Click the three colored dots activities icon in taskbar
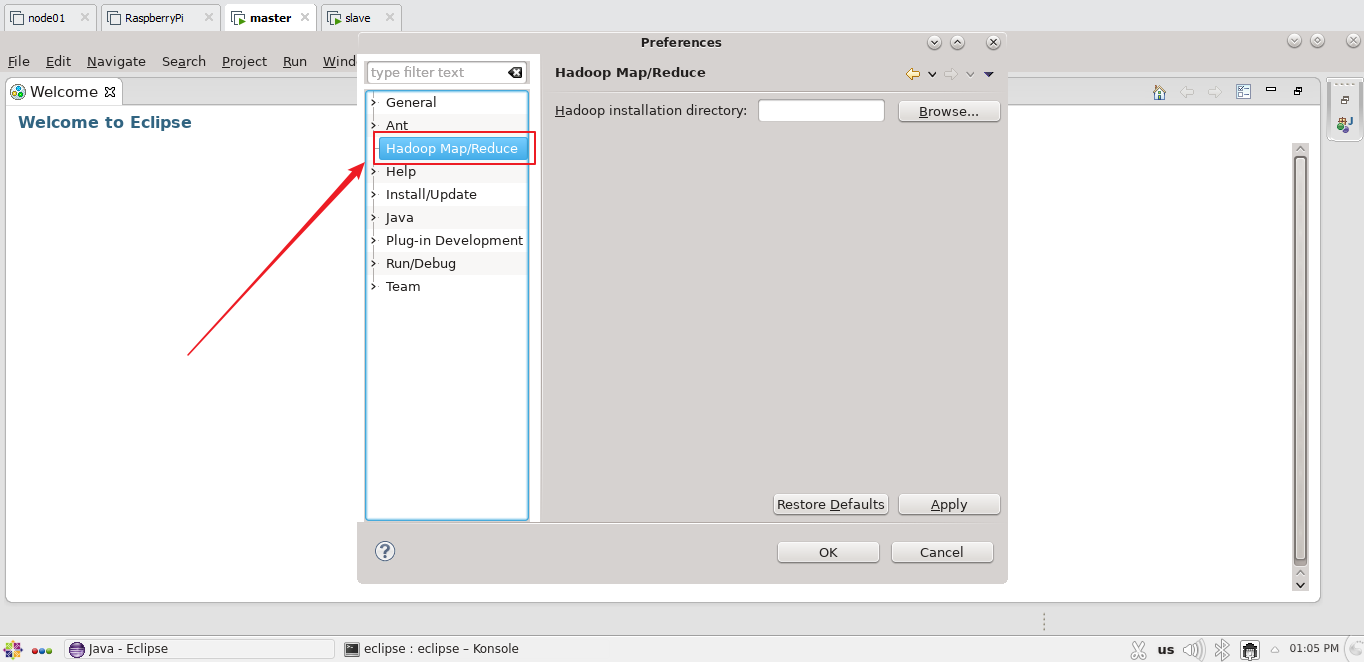The image size is (1364, 662). tap(42, 650)
